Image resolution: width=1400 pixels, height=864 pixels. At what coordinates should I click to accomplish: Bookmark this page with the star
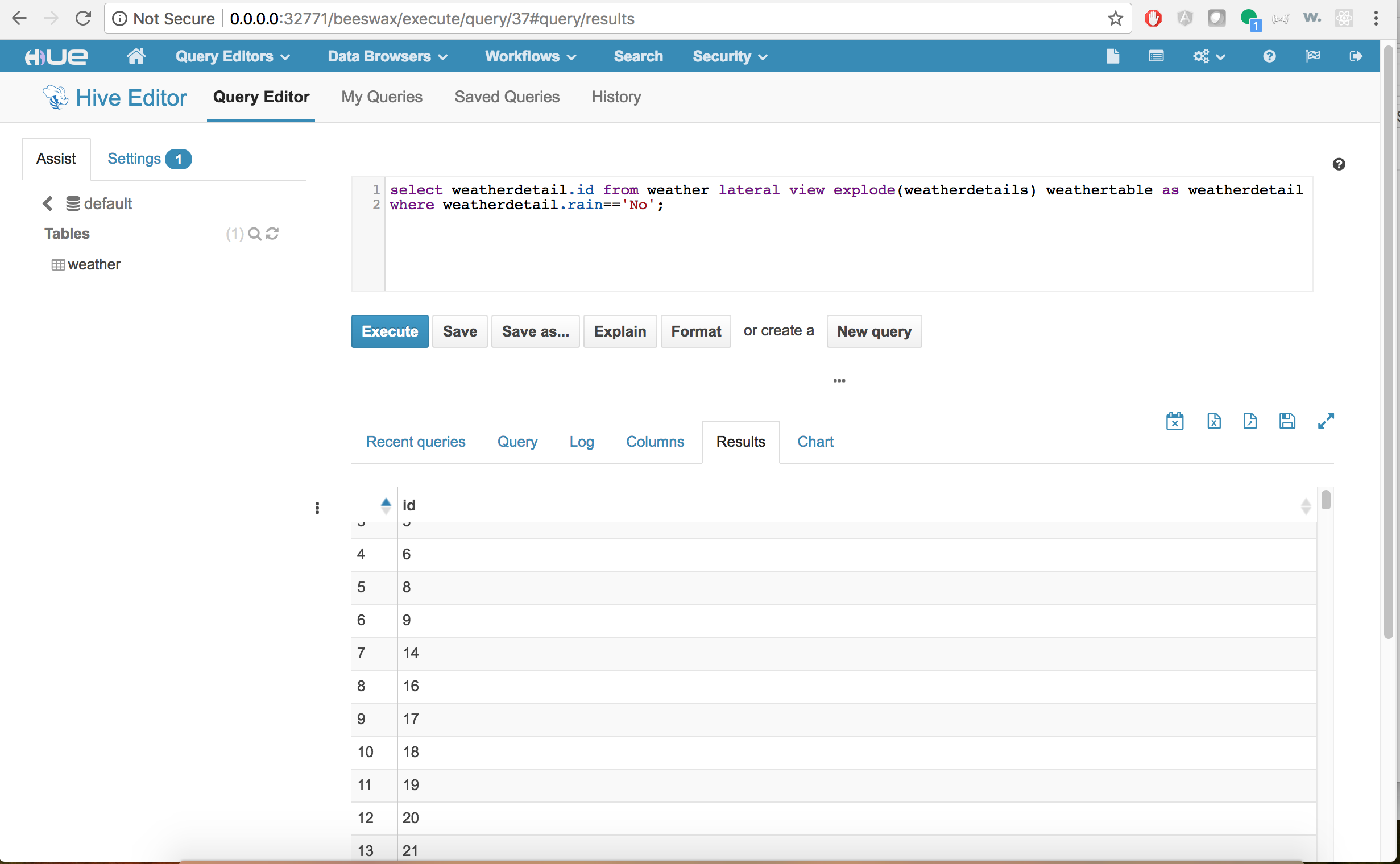click(1115, 19)
